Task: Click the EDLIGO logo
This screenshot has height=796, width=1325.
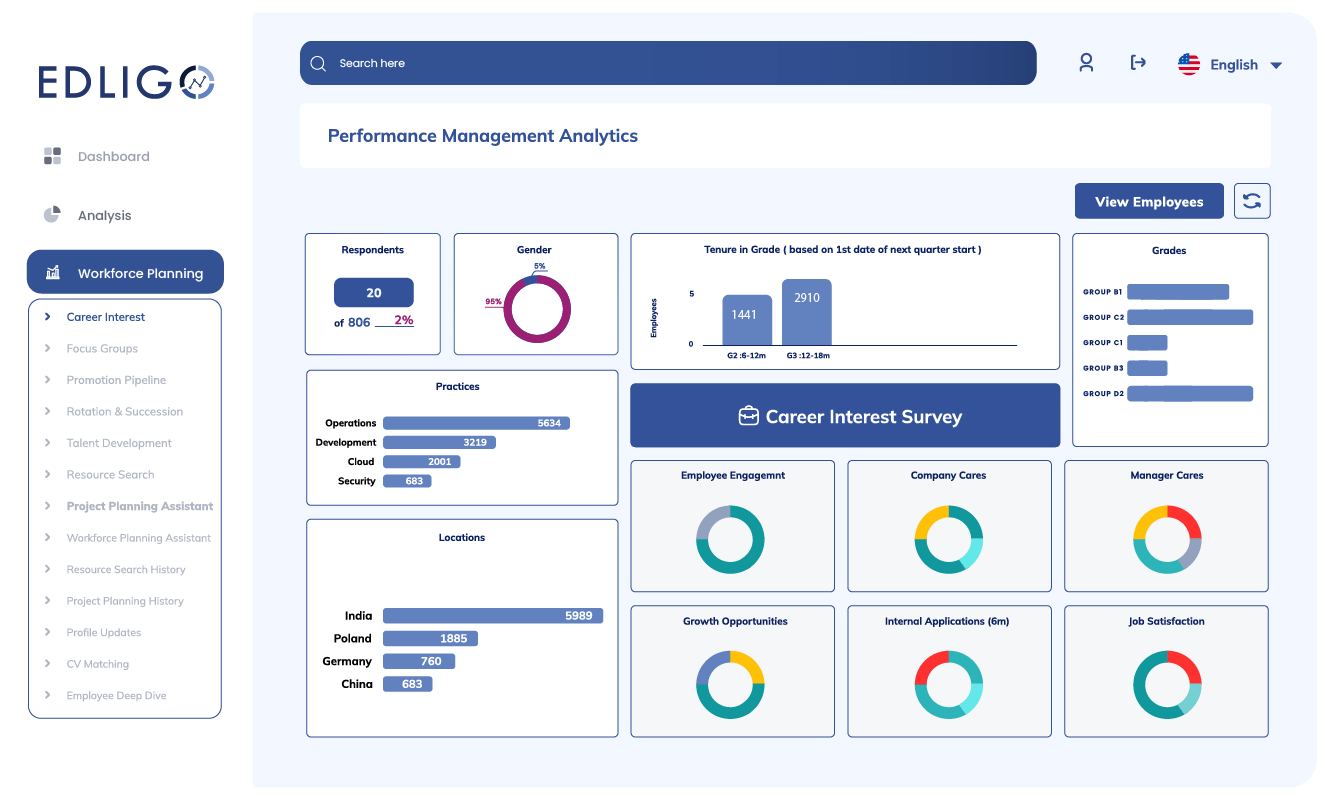Action: tap(124, 82)
